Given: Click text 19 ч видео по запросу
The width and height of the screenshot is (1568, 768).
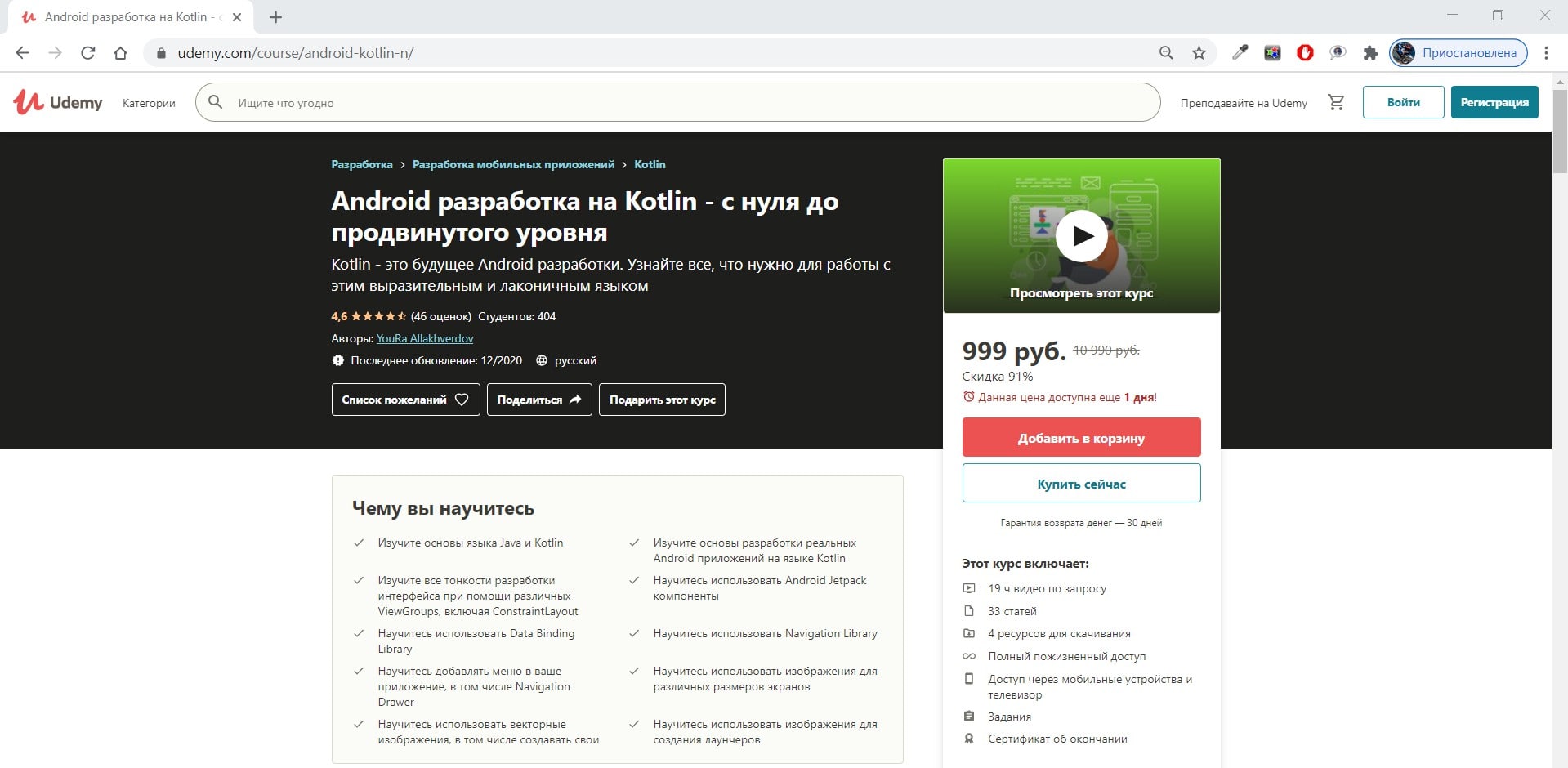Looking at the screenshot, I should click(1047, 588).
